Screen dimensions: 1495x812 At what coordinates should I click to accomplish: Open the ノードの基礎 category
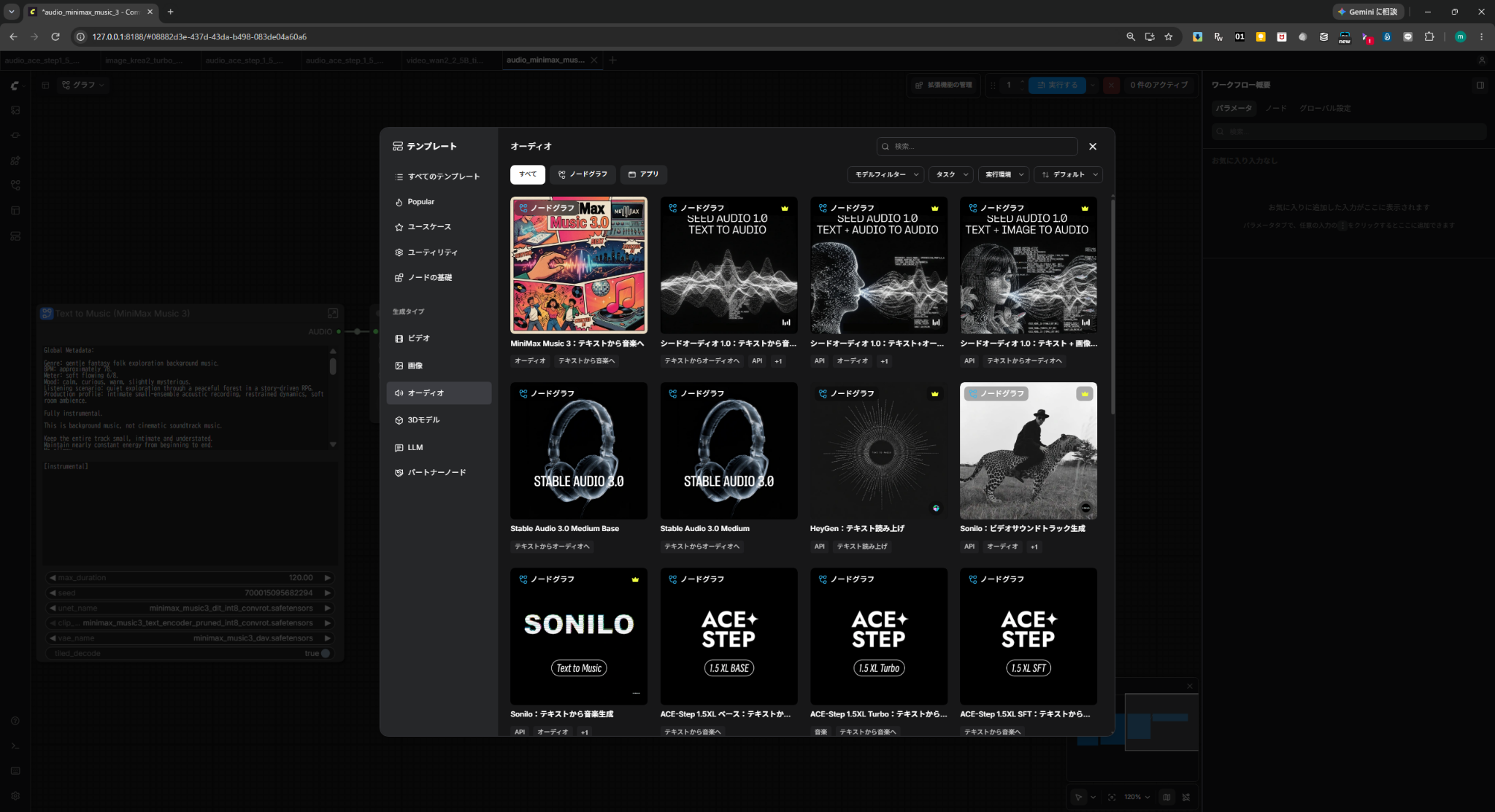coord(439,278)
